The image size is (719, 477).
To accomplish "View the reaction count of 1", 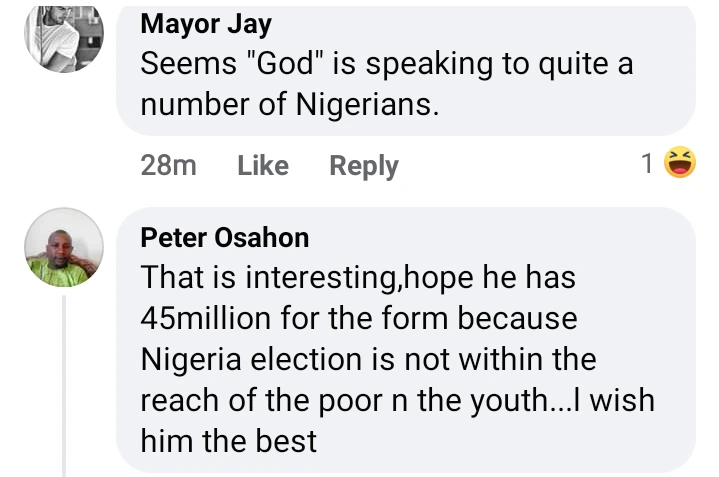I will (x=647, y=164).
